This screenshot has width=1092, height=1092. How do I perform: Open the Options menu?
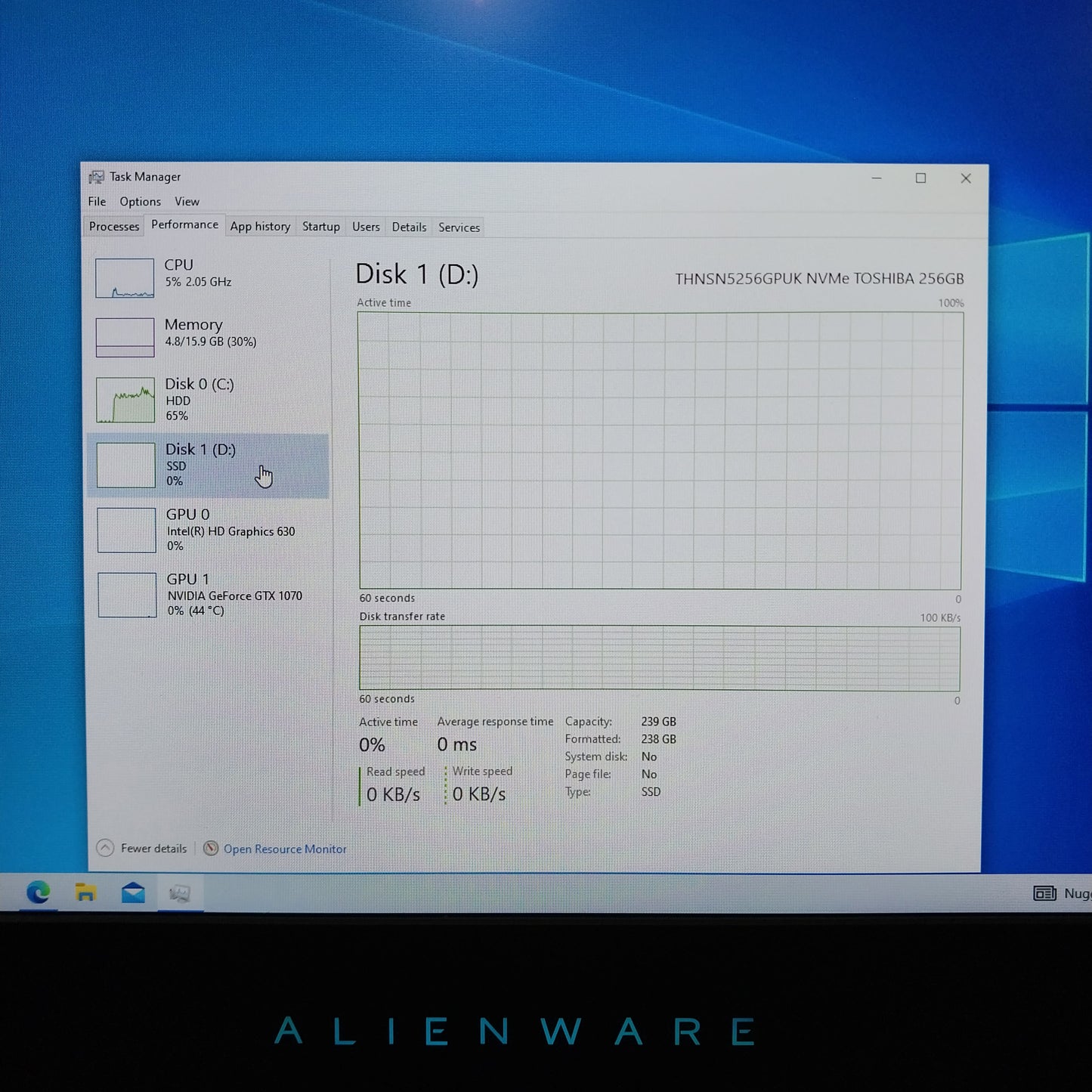point(140,202)
